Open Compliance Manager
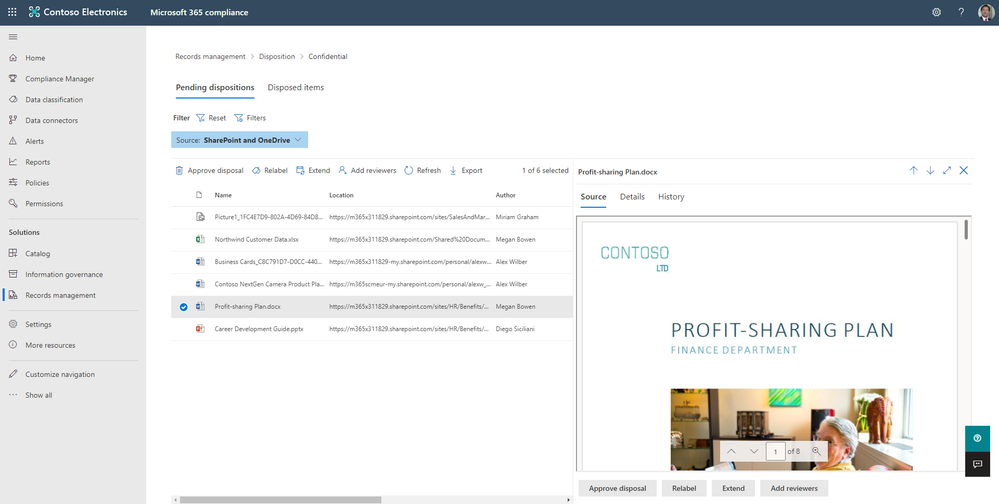 pos(59,79)
